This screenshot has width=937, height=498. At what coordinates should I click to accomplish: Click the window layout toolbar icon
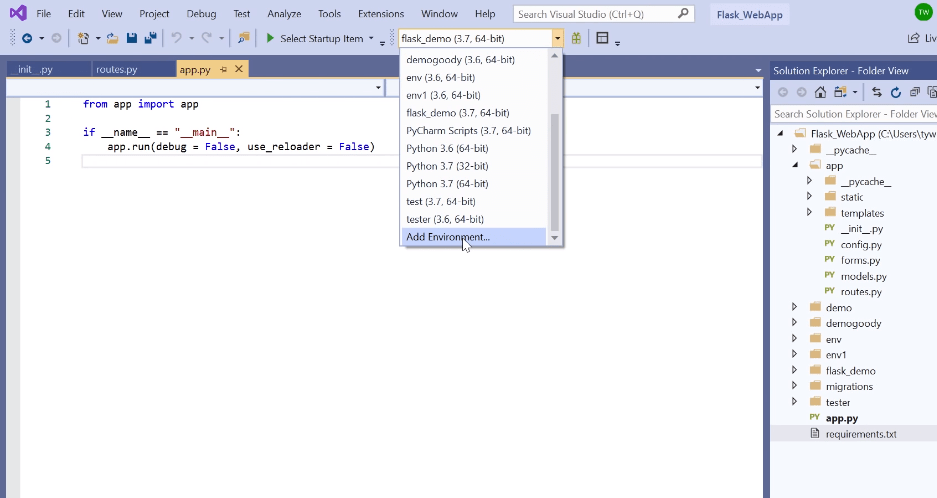coord(602,38)
